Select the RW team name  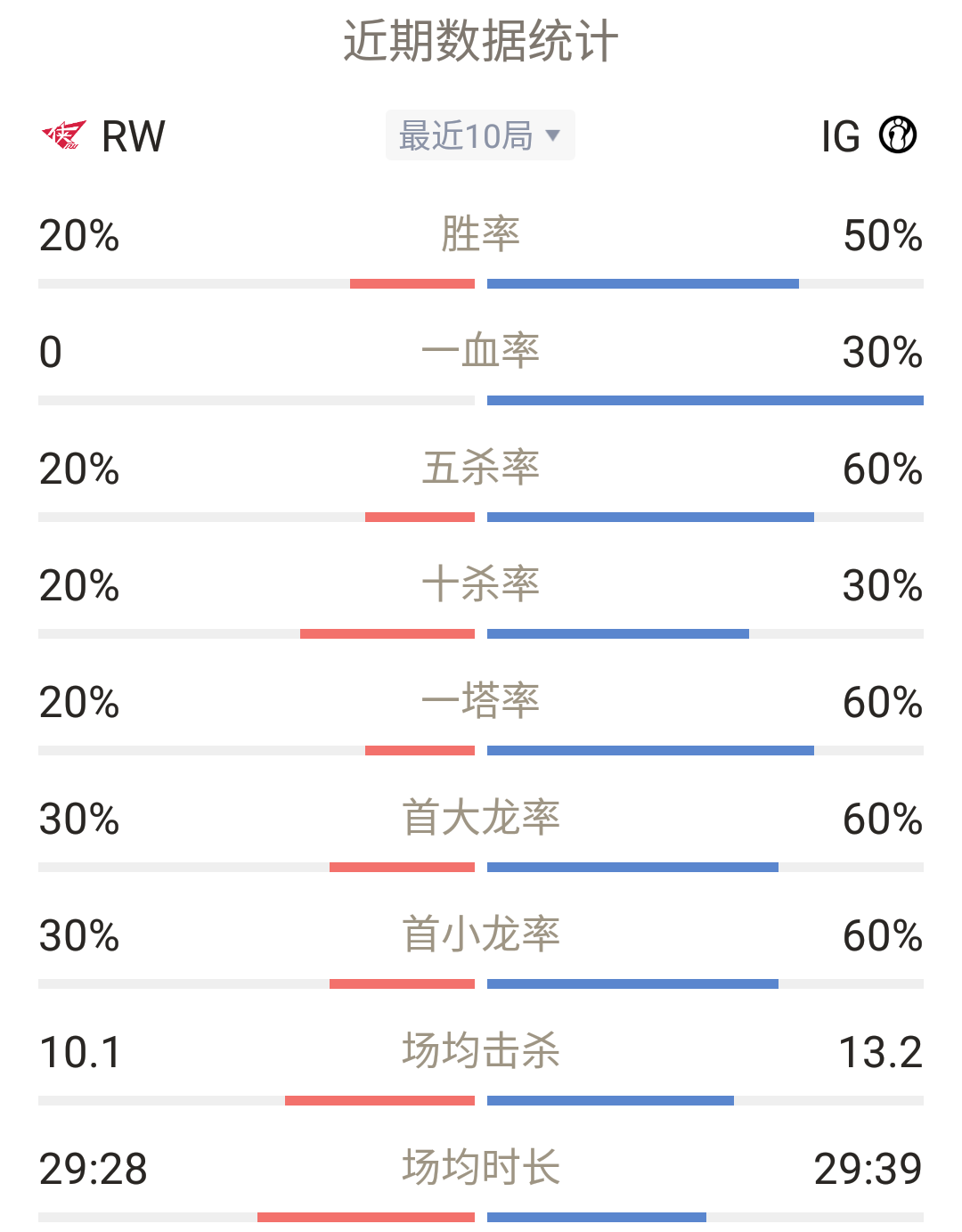134,136
